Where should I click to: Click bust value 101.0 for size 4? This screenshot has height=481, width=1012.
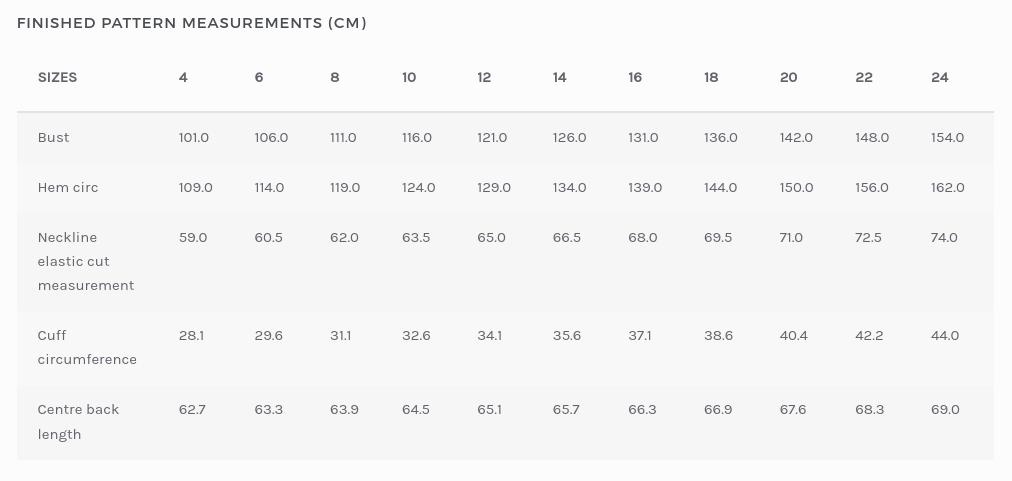pos(194,137)
